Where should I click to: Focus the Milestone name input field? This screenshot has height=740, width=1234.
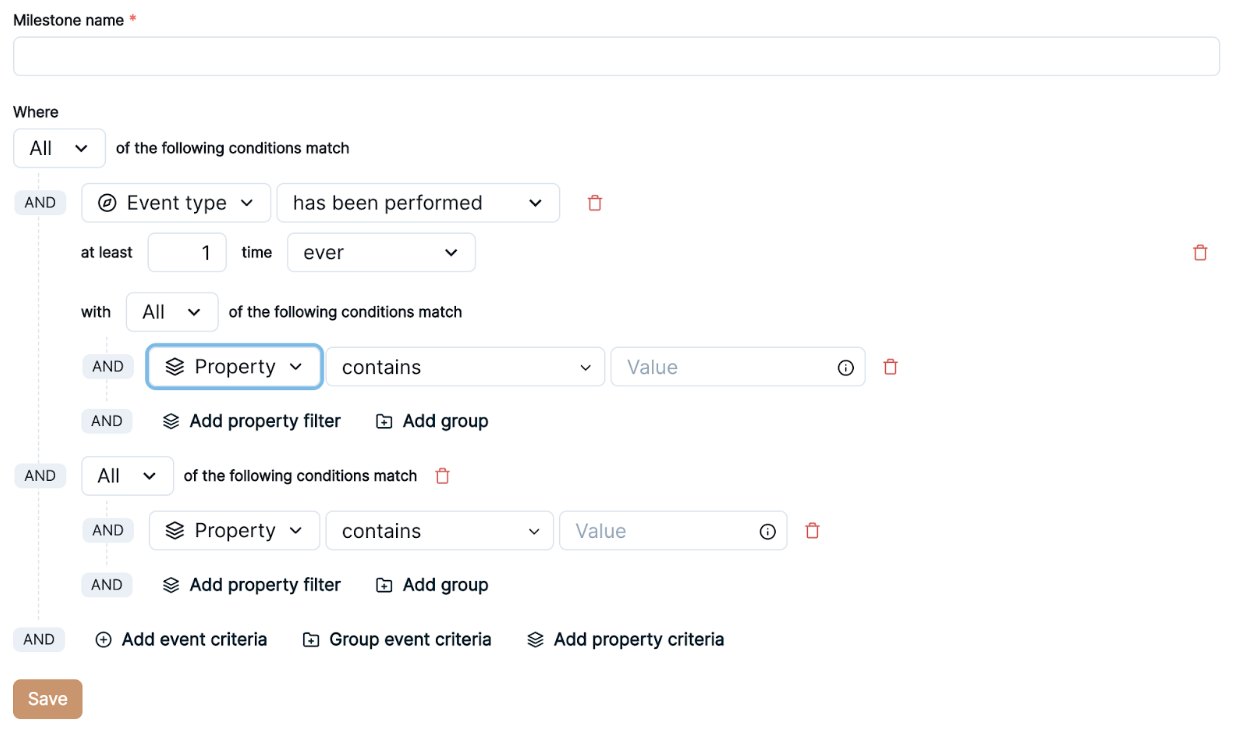[616, 57]
